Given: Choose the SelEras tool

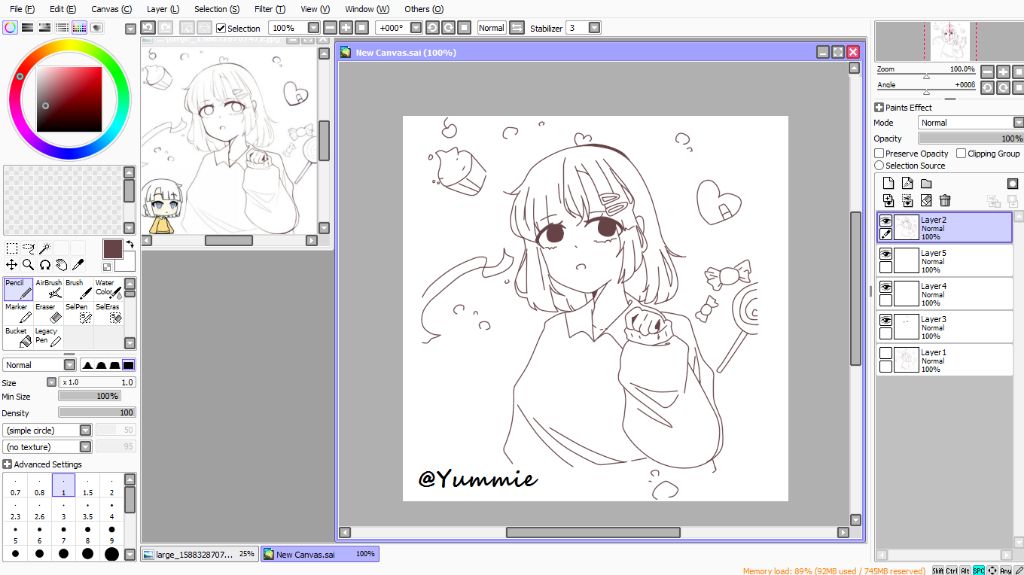Looking at the screenshot, I should [x=108, y=313].
